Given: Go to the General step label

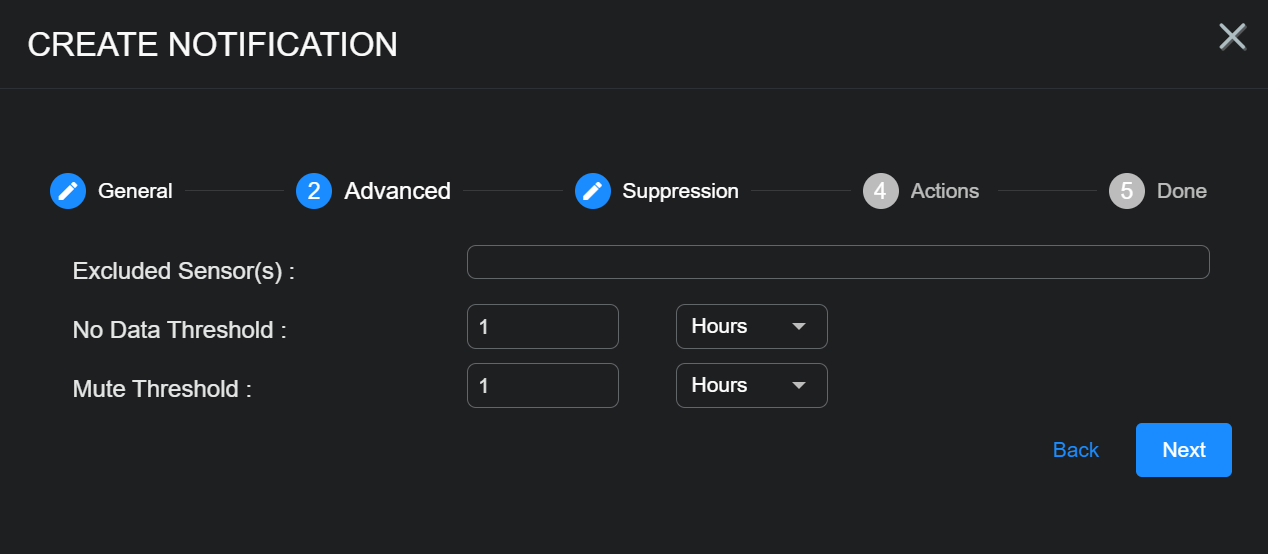Looking at the screenshot, I should (x=135, y=191).
